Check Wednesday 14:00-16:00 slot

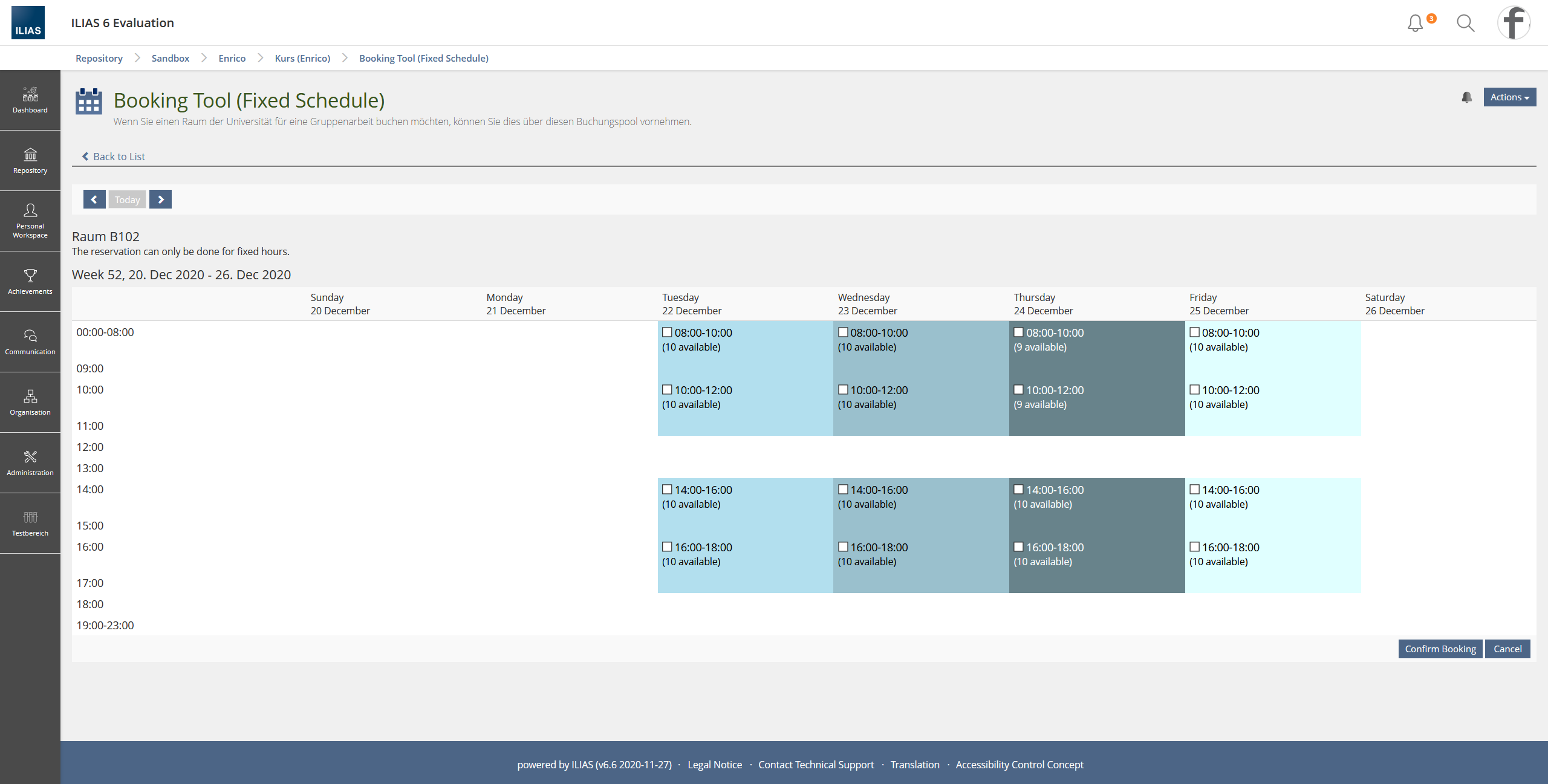[x=843, y=490]
